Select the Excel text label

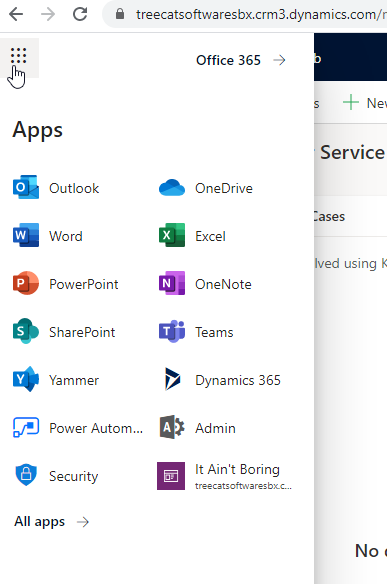(210, 236)
